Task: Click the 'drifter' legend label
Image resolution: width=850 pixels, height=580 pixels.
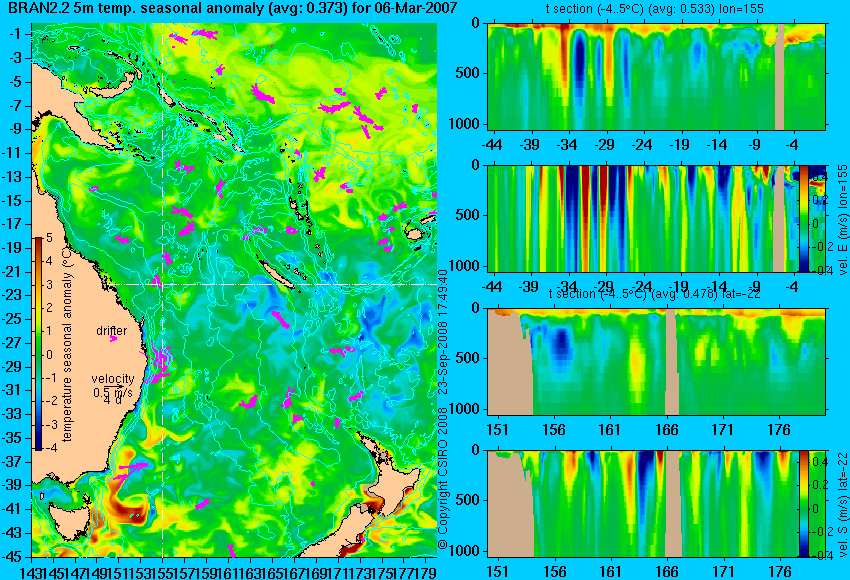Action: pyautogui.click(x=112, y=331)
